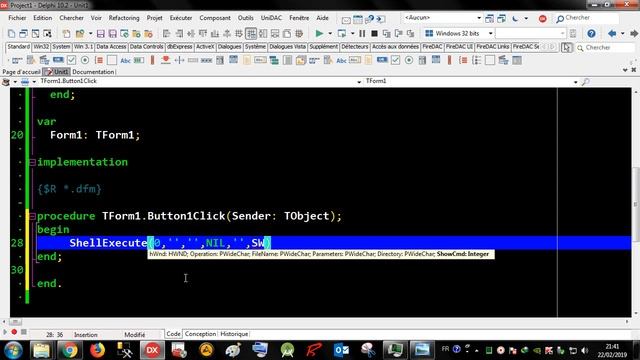
Task: Go to the Page d'accueil tab
Action: pyautogui.click(x=21, y=72)
